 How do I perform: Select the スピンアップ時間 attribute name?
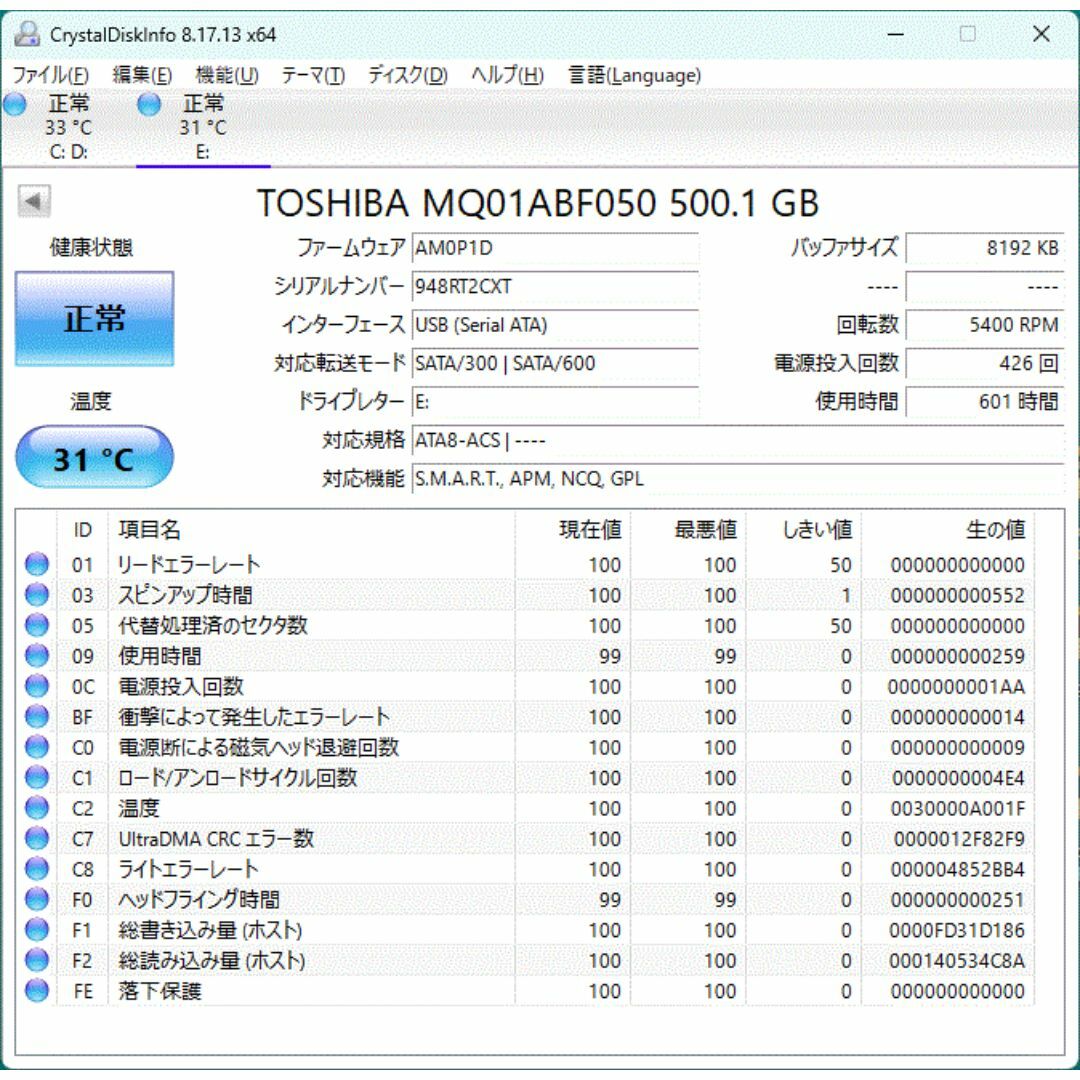pyautogui.click(x=185, y=594)
